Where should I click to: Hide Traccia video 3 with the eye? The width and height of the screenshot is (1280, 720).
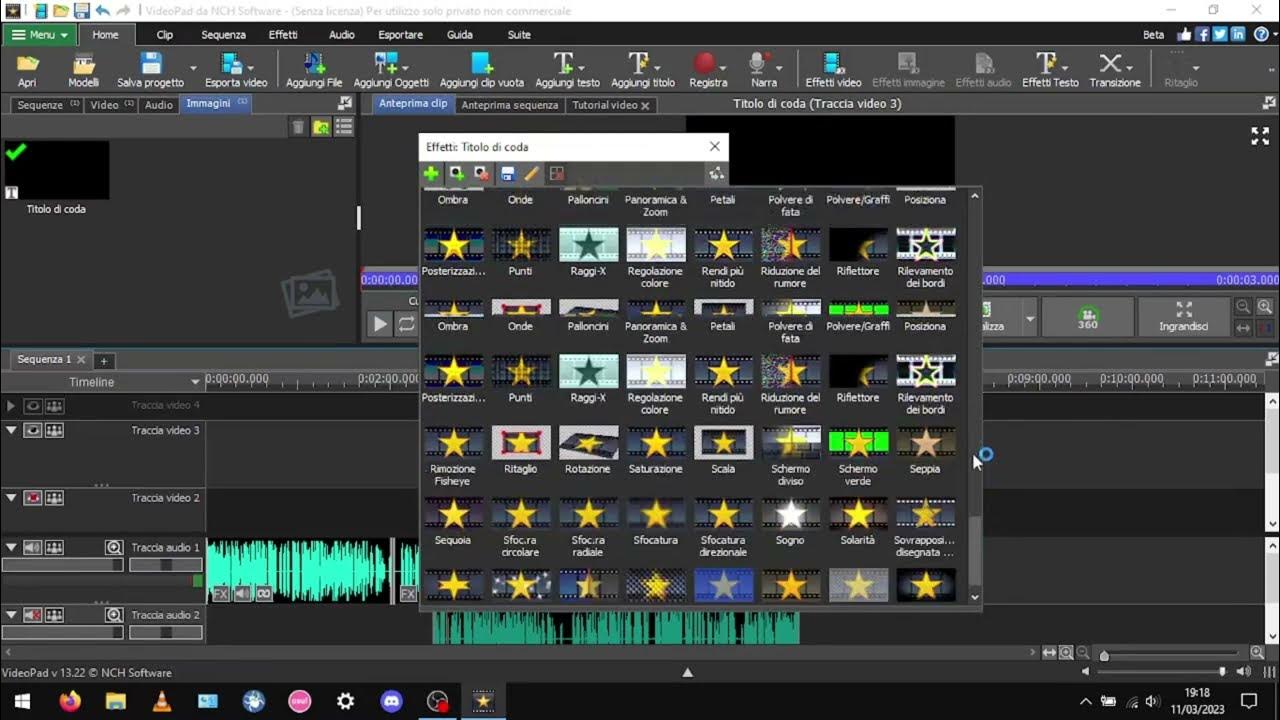[x=33, y=431]
